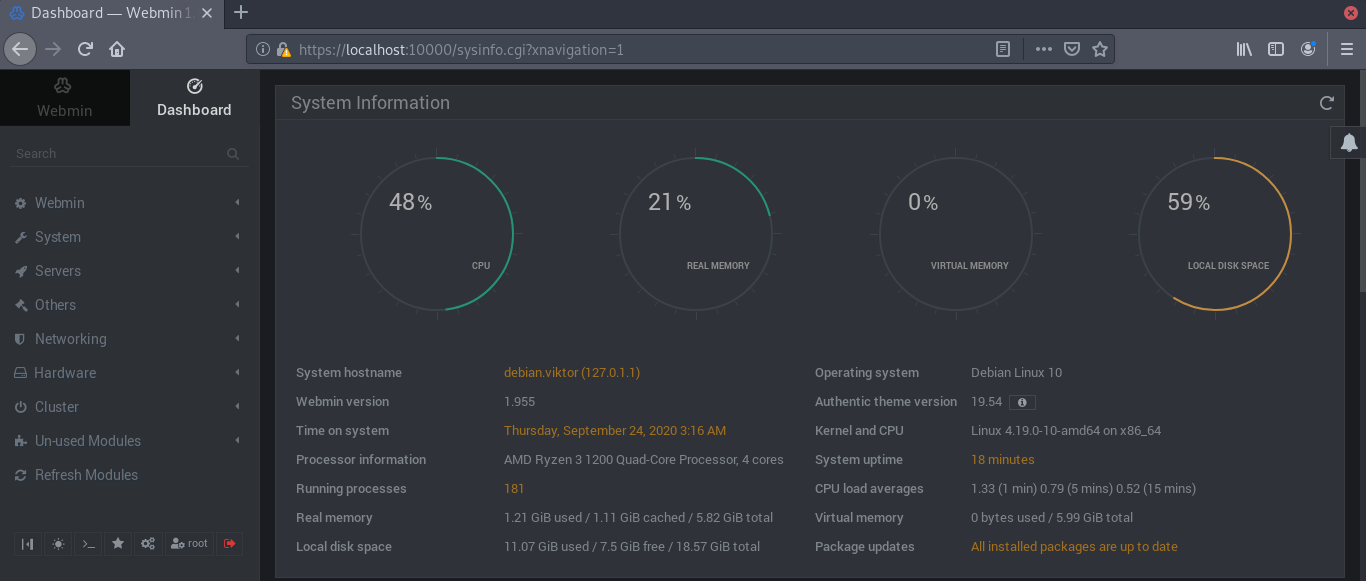
Task: Toggle the light/dark night mode
Action: 58,544
